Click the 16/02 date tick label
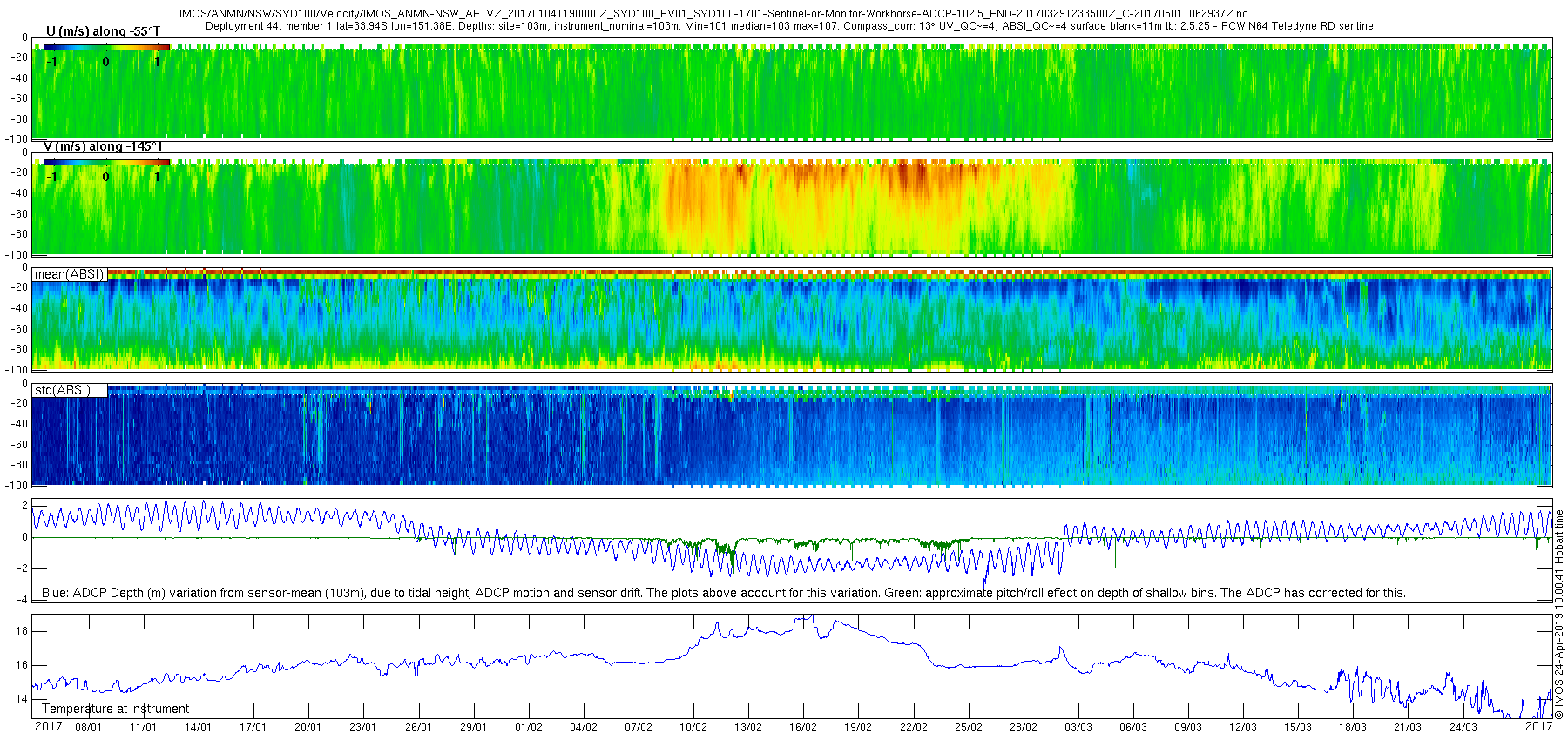Viewport: 1568px width, 740px height. tap(802, 728)
